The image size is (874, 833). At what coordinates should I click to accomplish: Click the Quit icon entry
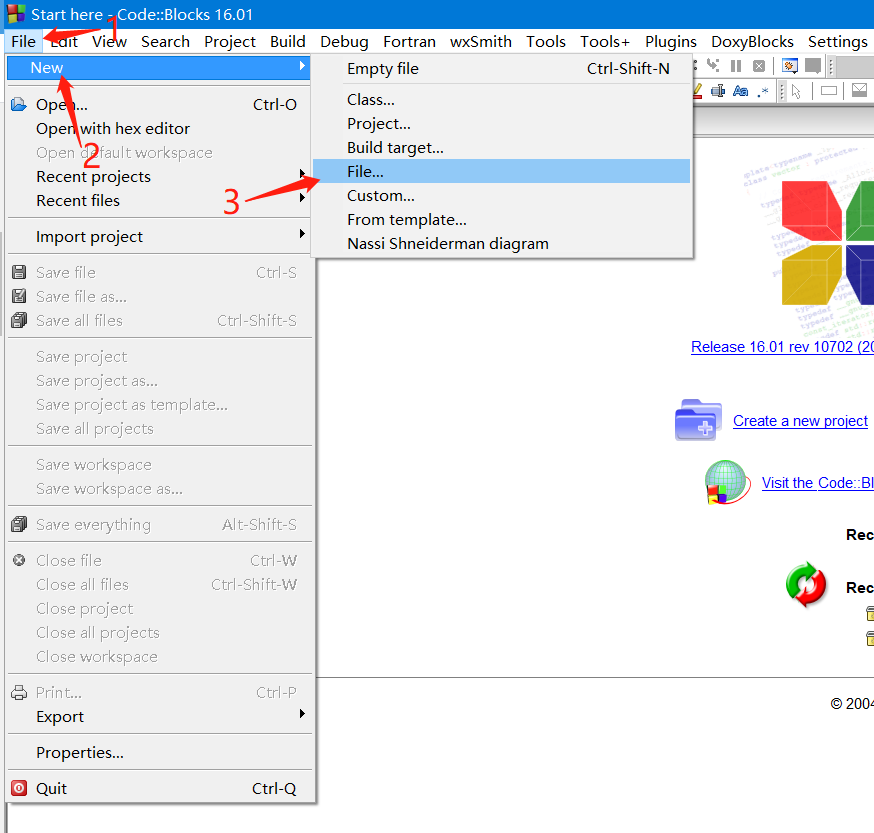pyautogui.click(x=19, y=788)
